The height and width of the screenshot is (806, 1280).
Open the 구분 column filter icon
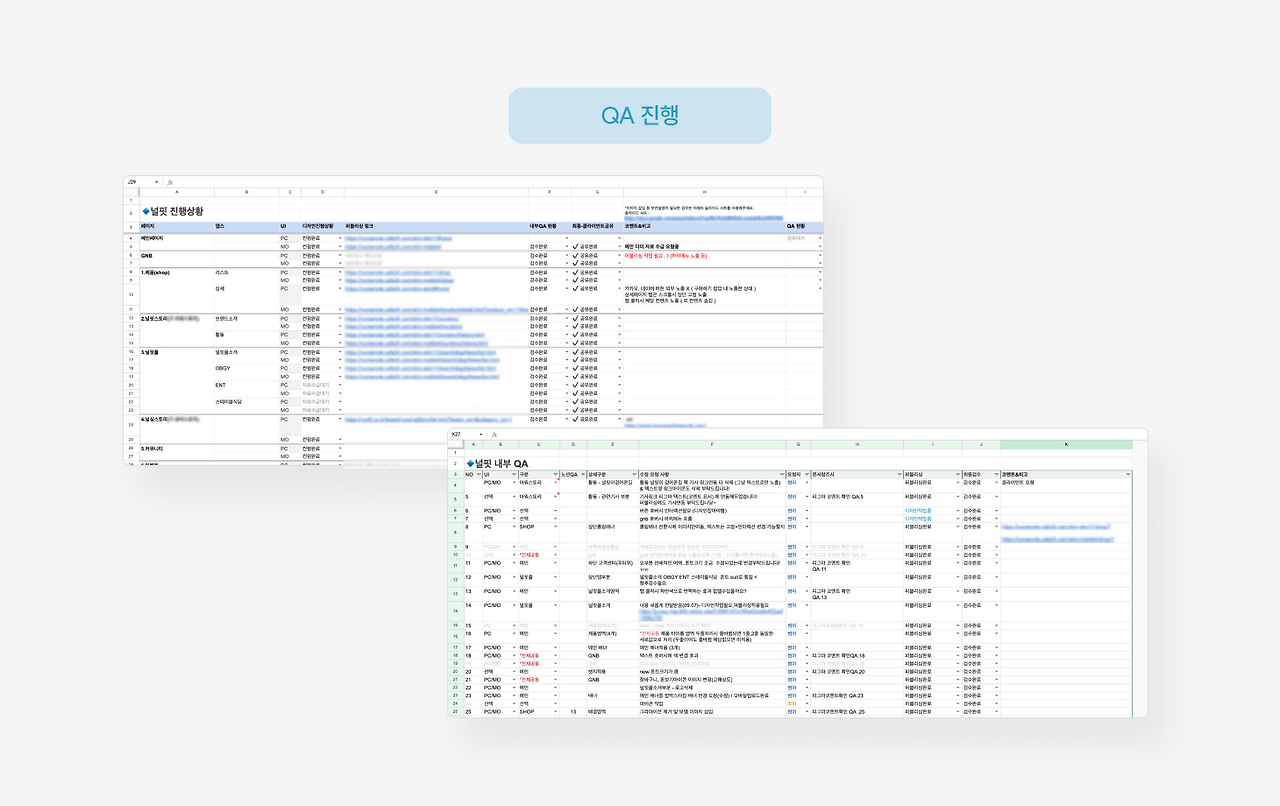tap(555, 474)
